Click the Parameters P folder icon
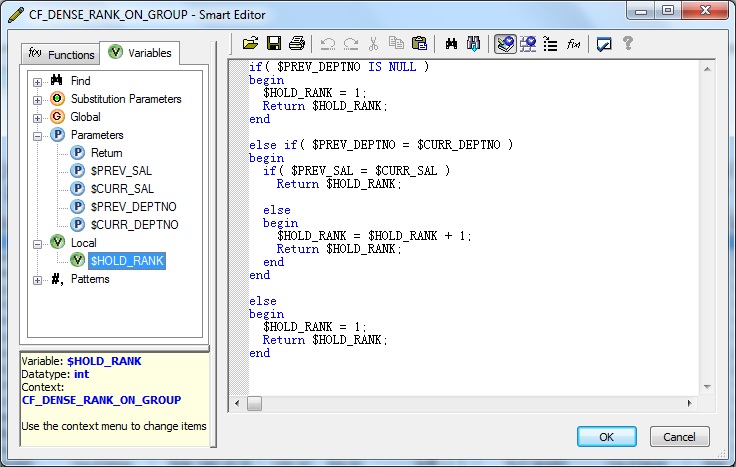This screenshot has width=736, height=467. 57,135
